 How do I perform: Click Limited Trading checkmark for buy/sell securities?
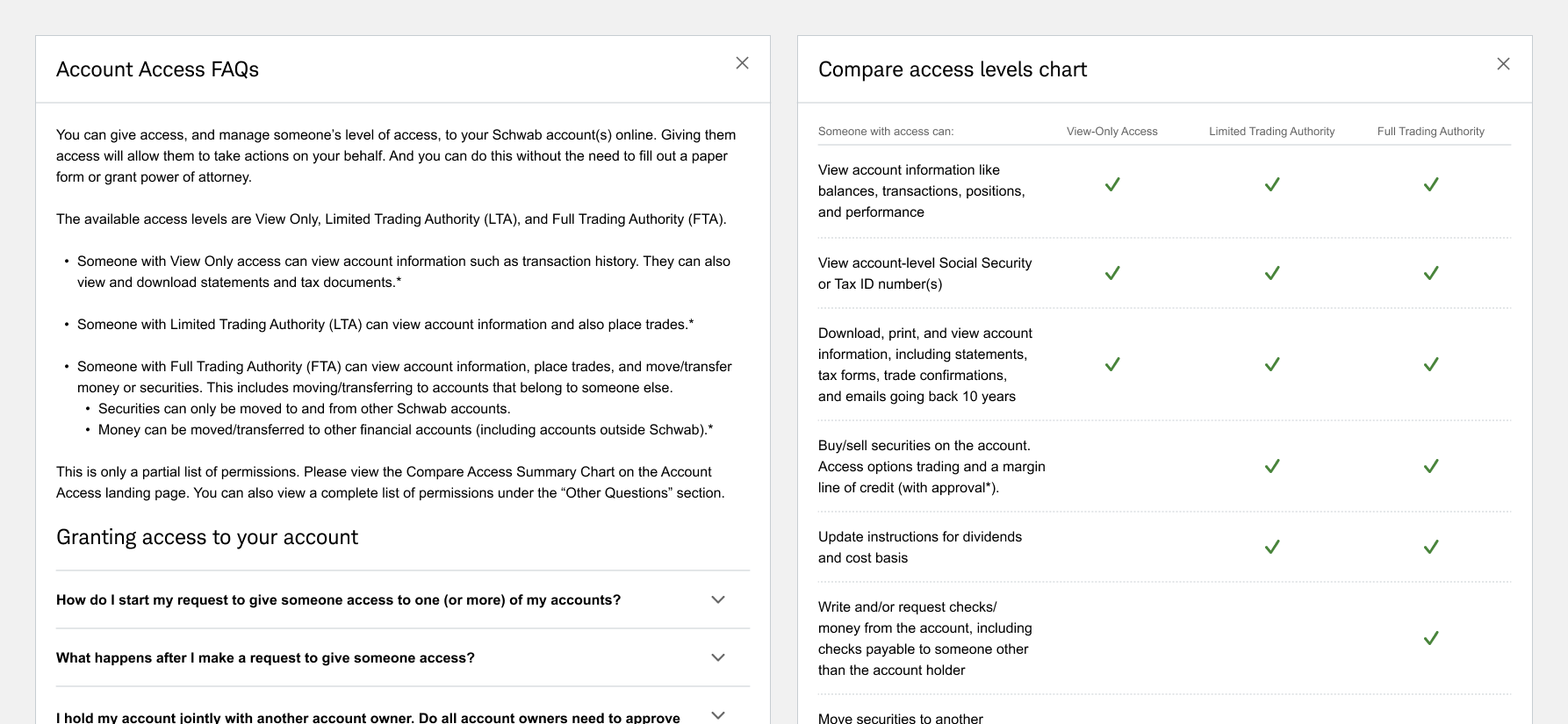[x=1271, y=466]
